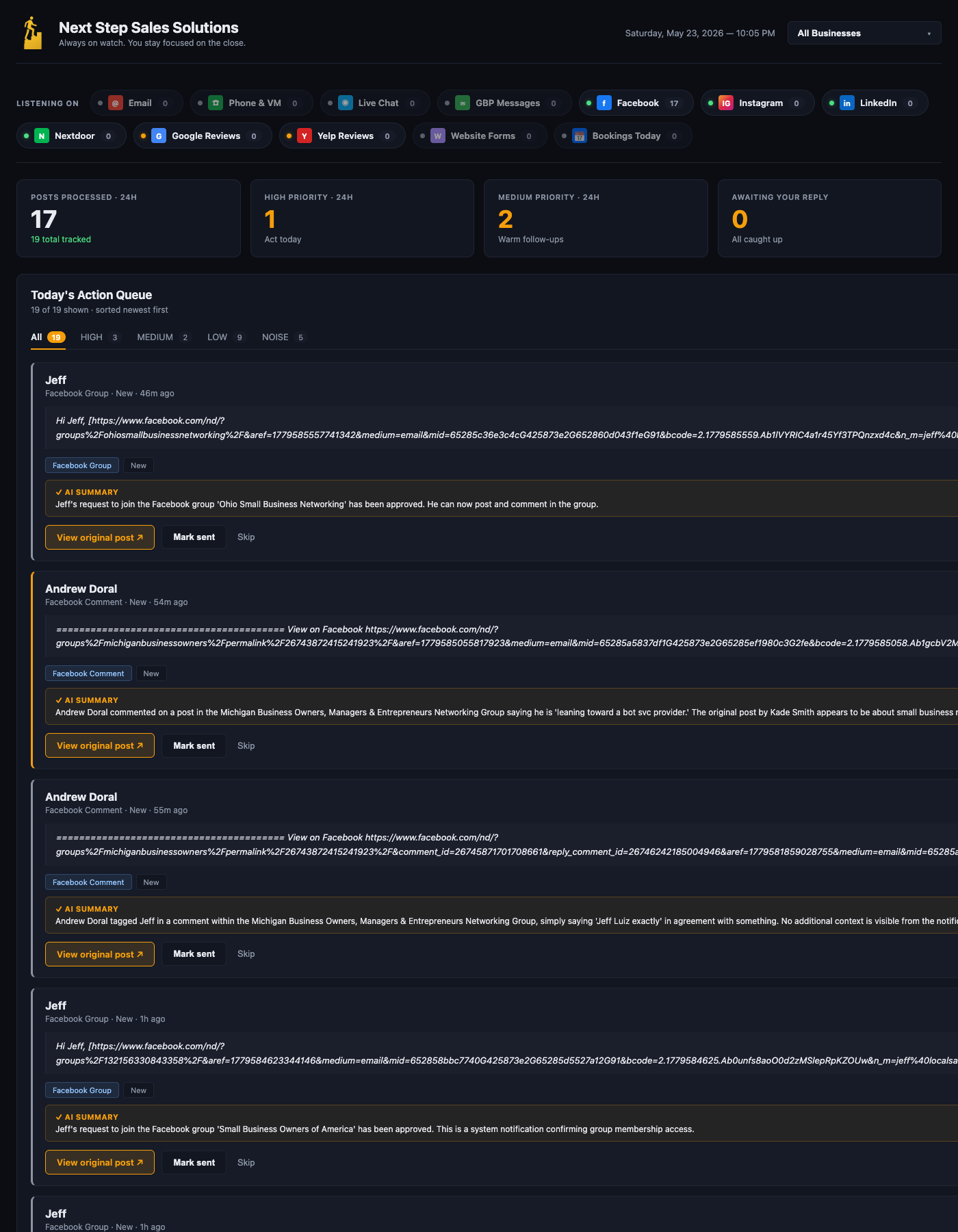Skip Andrew Doral's 54m ago comment
Viewport: 958px width, 1232px height.
click(x=246, y=745)
